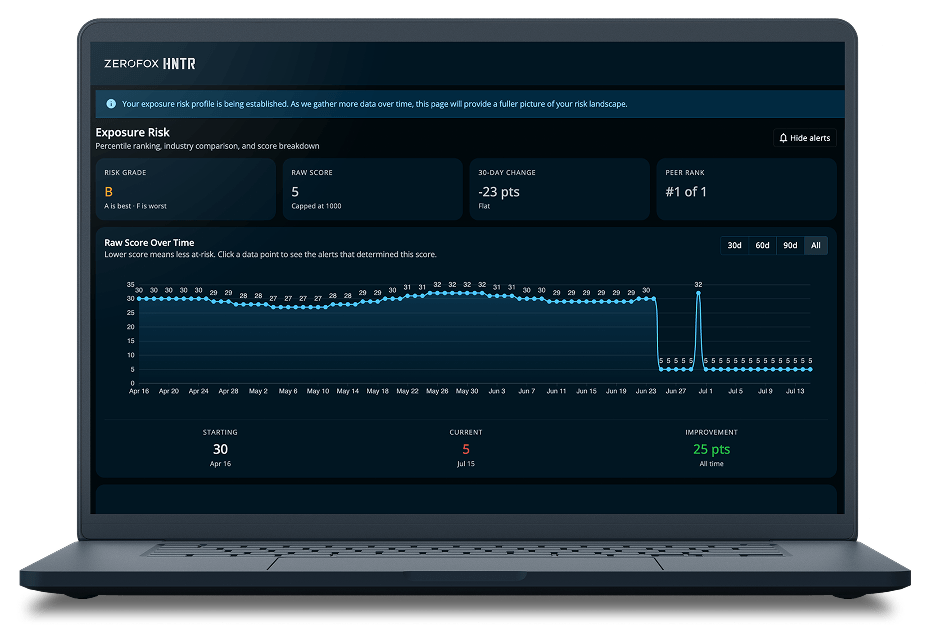This screenshot has height=626, width=937.
Task: Click the first data point at value 5 after Jun 23
Action: click(x=661, y=369)
